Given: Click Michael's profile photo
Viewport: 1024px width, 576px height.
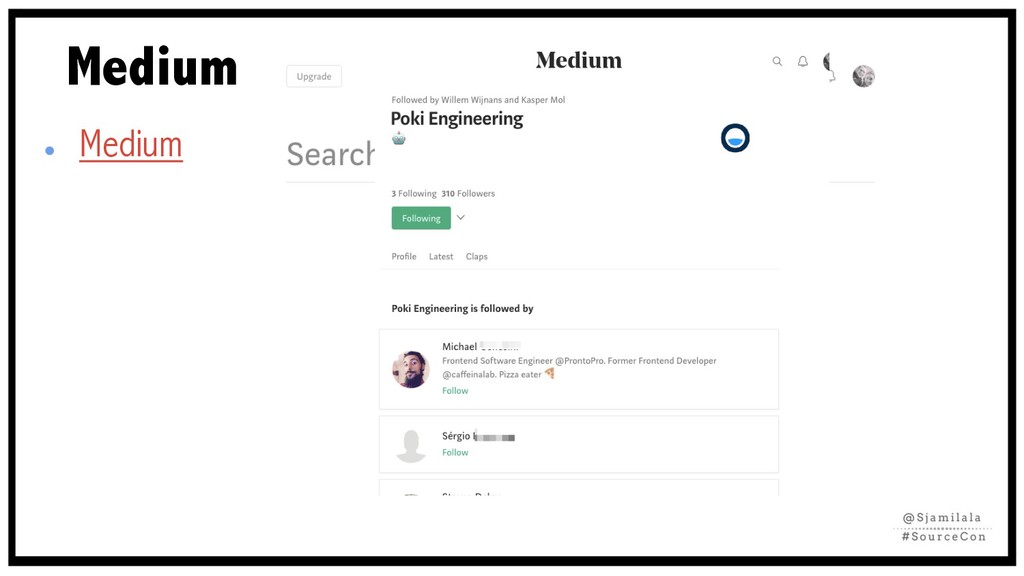Looking at the screenshot, I should click(411, 369).
